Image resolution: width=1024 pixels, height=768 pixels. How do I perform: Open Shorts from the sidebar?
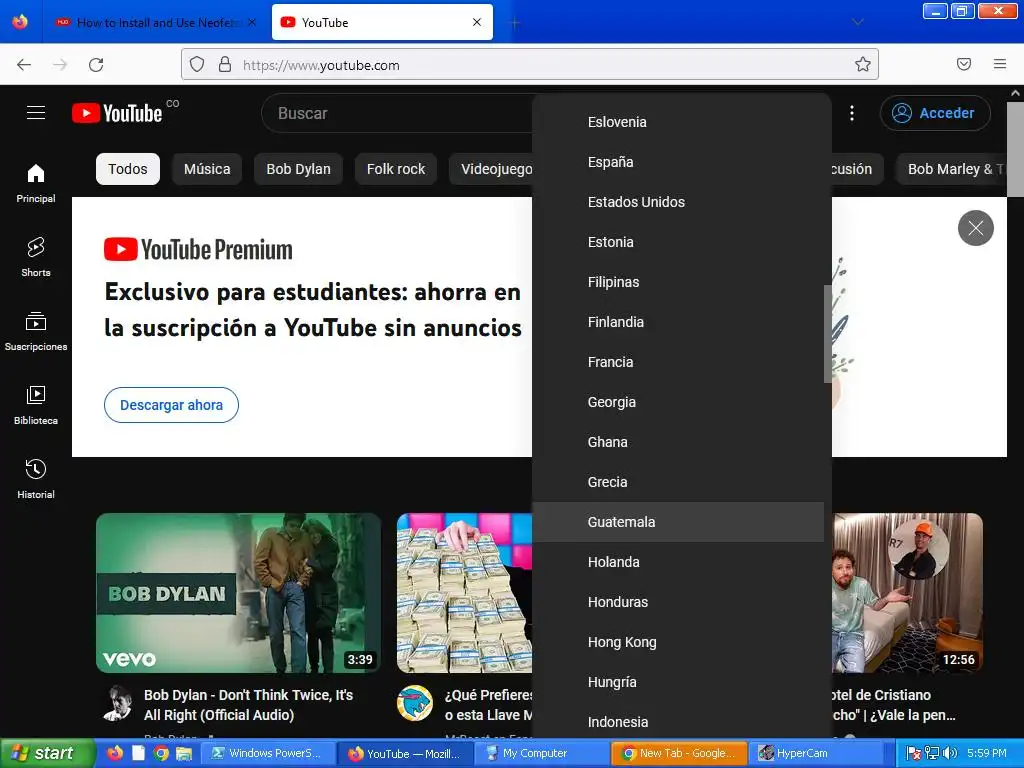coord(36,257)
